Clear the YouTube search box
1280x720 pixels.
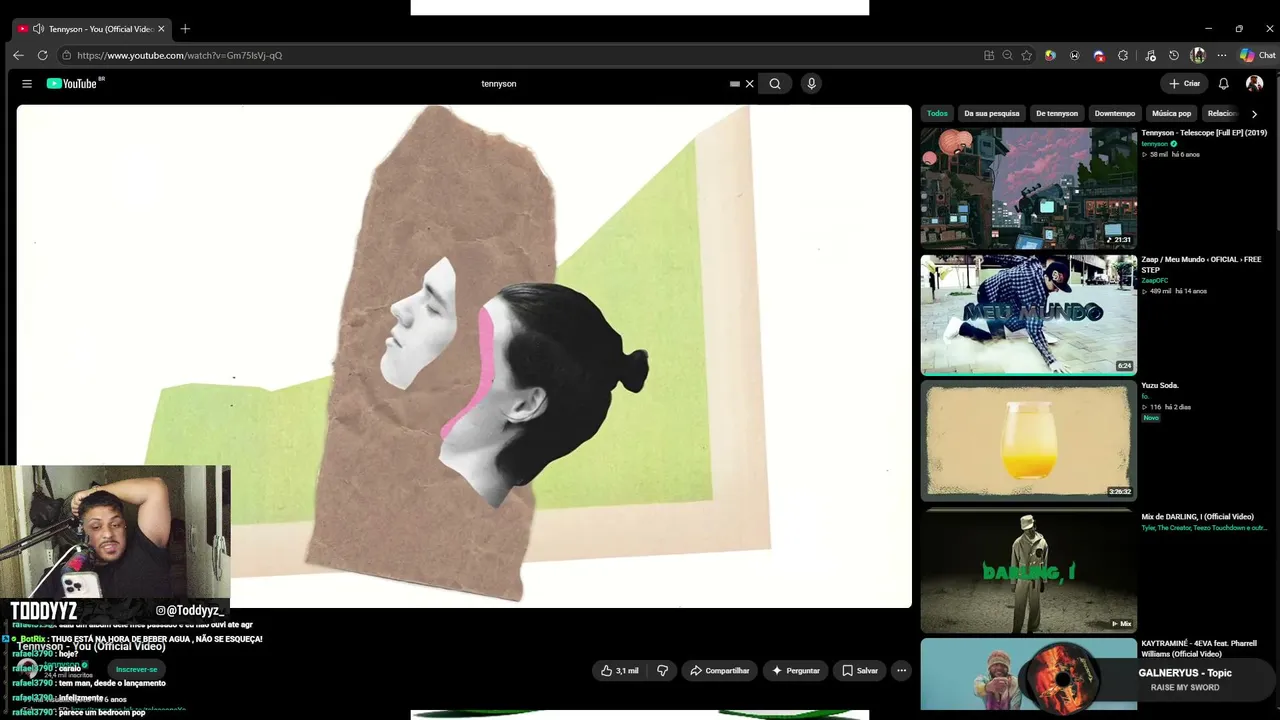pyautogui.click(x=749, y=84)
